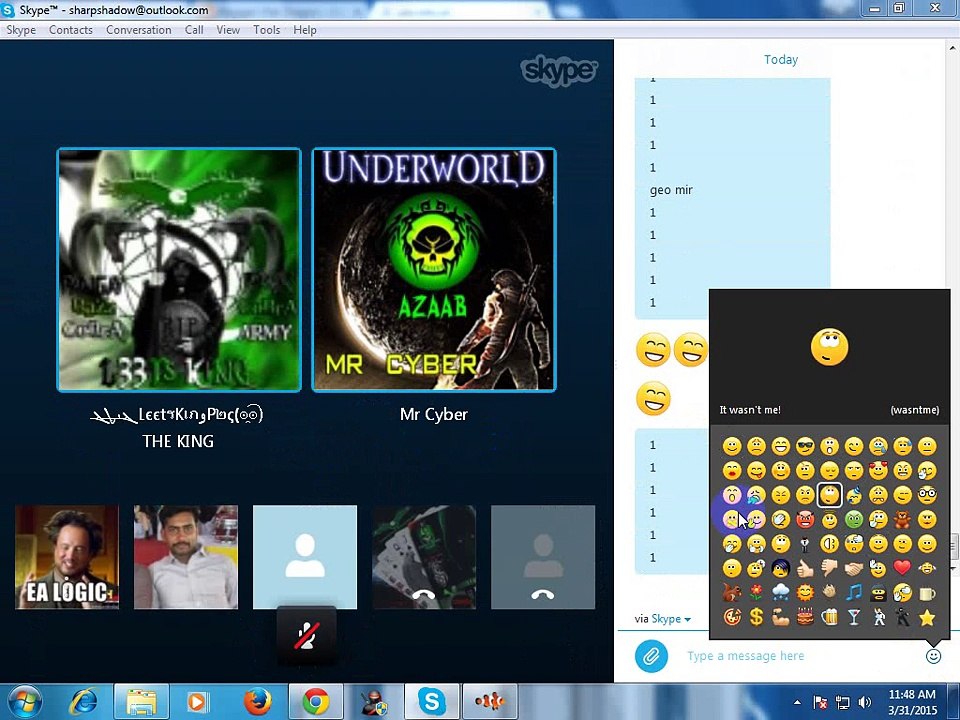The image size is (960, 720).
Task: Insert the bandit masked face emoticon
Action: (879, 593)
